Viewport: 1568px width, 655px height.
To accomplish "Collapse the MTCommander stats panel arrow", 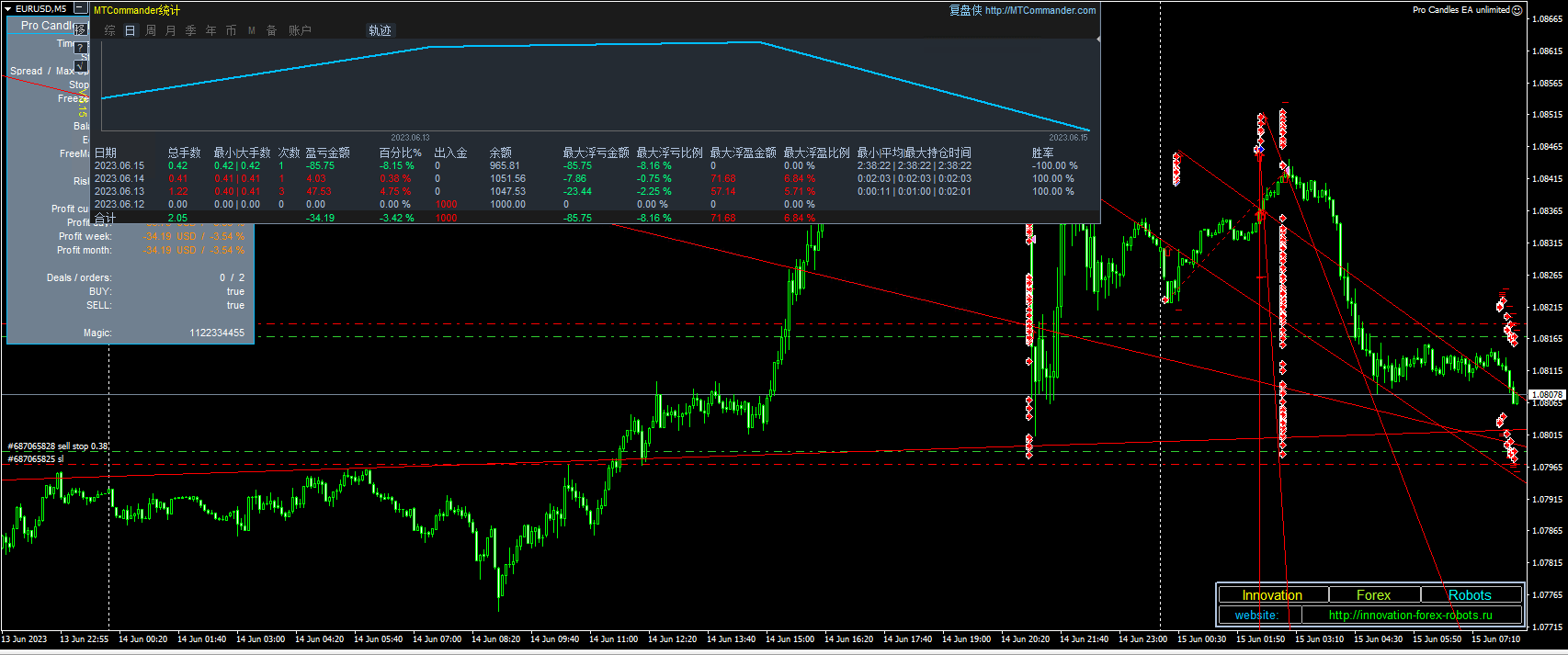I will pos(1098,40).
